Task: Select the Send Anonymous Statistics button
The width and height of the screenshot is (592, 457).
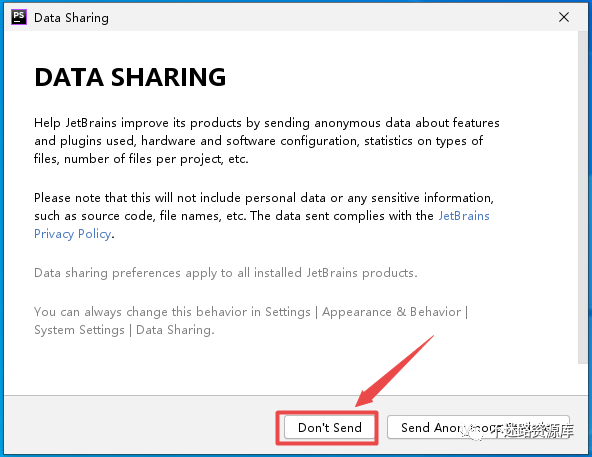Action: [x=478, y=427]
